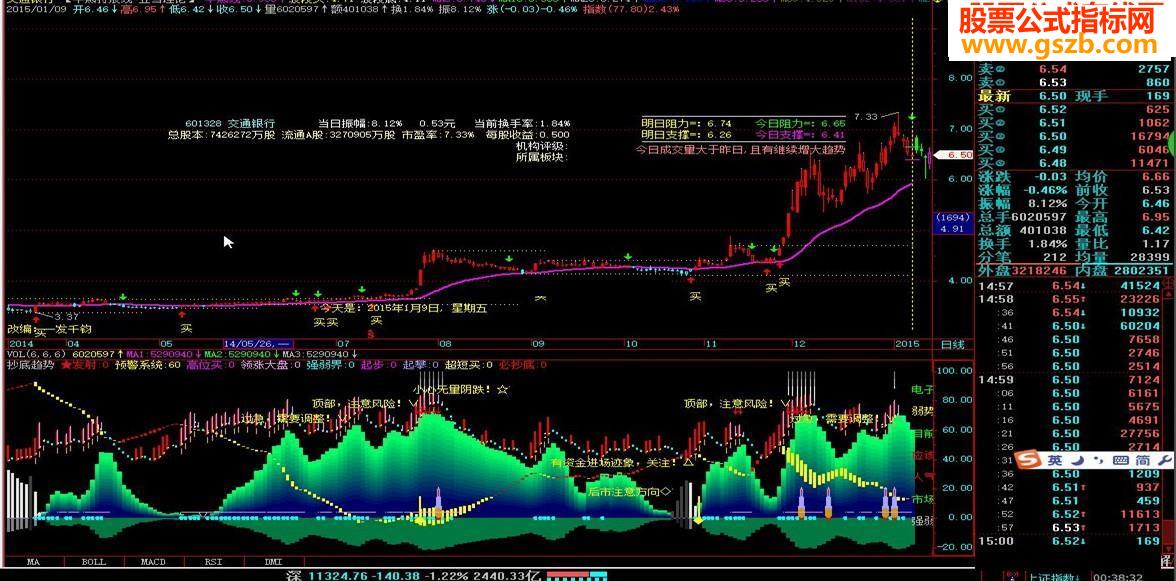The width and height of the screenshot is (1176, 581).
Task: Click the Sogou input method S logo
Action: click(1030, 460)
